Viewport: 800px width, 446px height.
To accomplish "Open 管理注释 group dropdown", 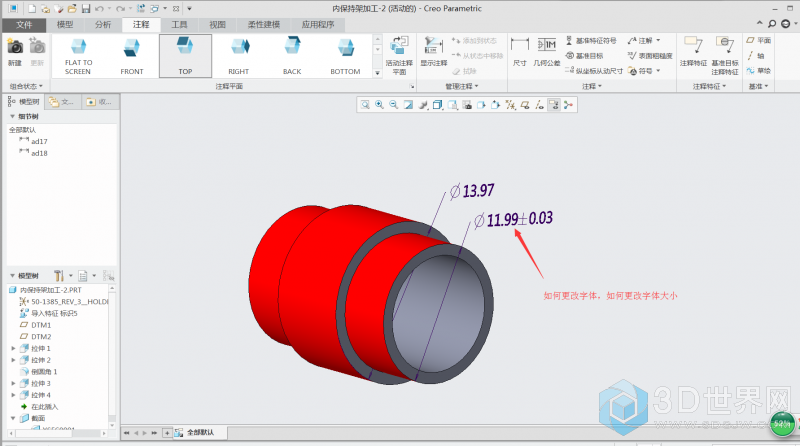I will coord(462,86).
